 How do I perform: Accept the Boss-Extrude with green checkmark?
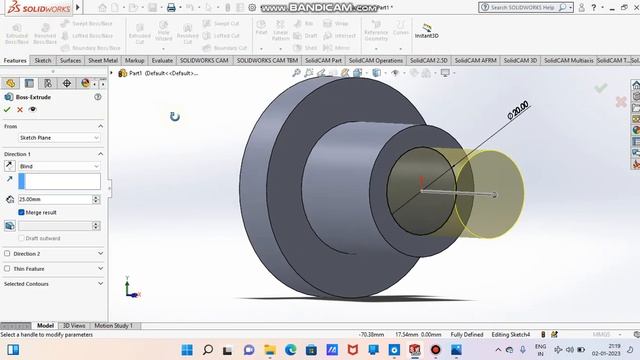point(7,109)
